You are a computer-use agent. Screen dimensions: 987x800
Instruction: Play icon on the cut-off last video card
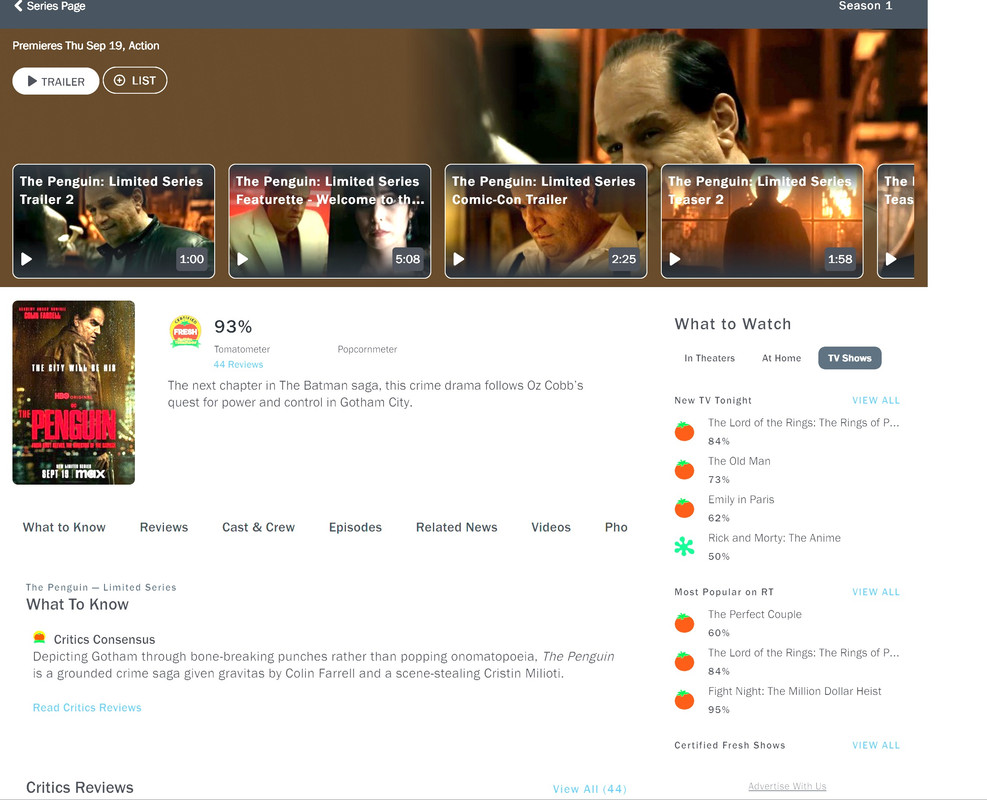click(891, 259)
